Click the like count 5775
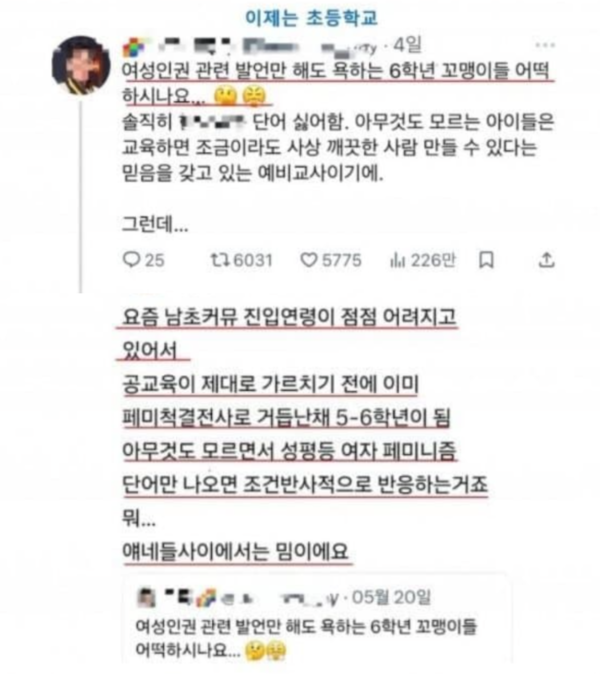Image resolution: width=600 pixels, height=688 pixels. (x=342, y=260)
